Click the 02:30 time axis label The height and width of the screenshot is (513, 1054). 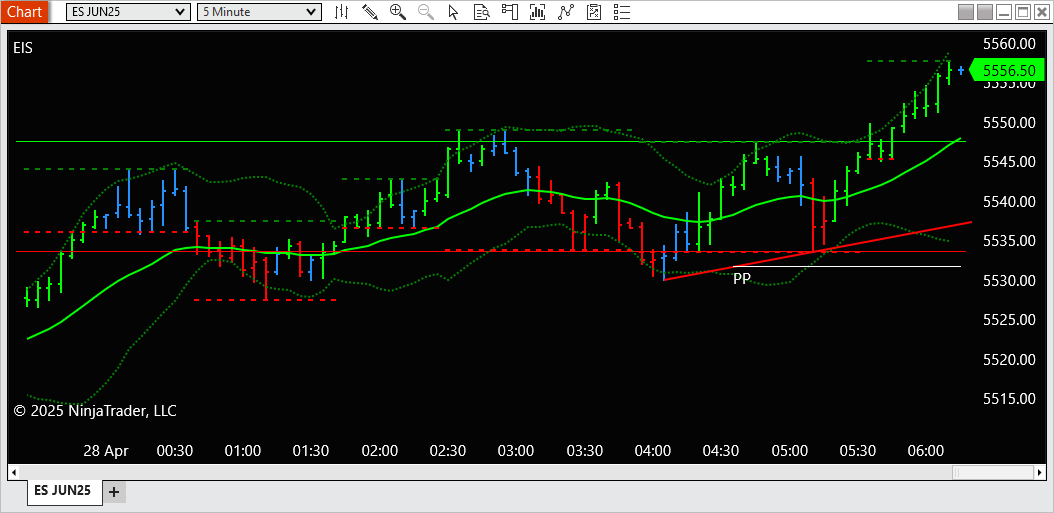[448, 450]
